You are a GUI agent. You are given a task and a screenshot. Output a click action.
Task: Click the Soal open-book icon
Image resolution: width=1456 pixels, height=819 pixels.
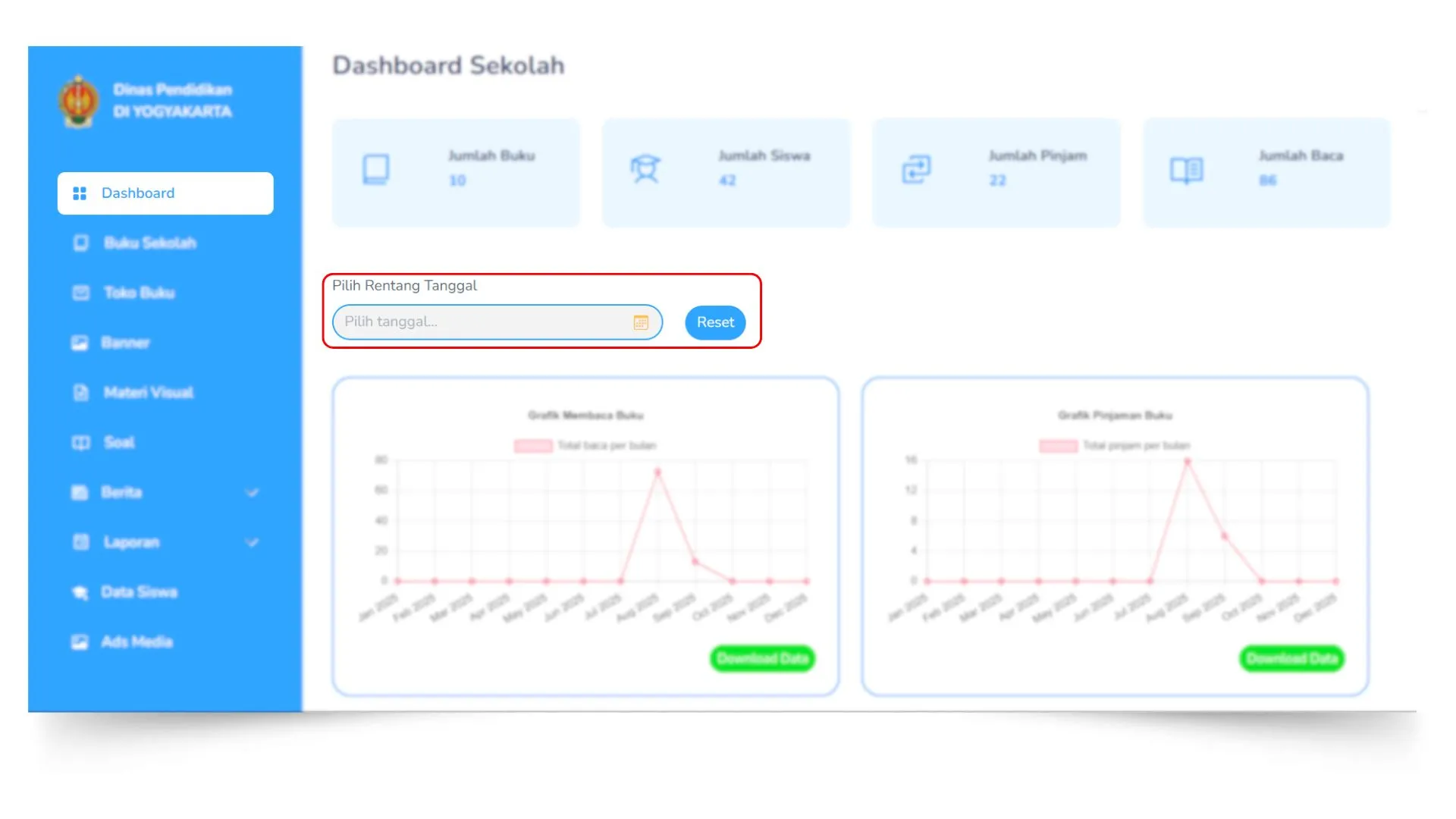coord(80,443)
